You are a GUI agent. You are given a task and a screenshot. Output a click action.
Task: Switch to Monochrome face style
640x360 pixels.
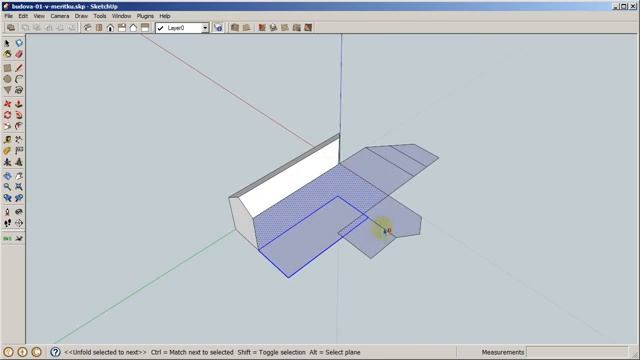click(x=308, y=28)
